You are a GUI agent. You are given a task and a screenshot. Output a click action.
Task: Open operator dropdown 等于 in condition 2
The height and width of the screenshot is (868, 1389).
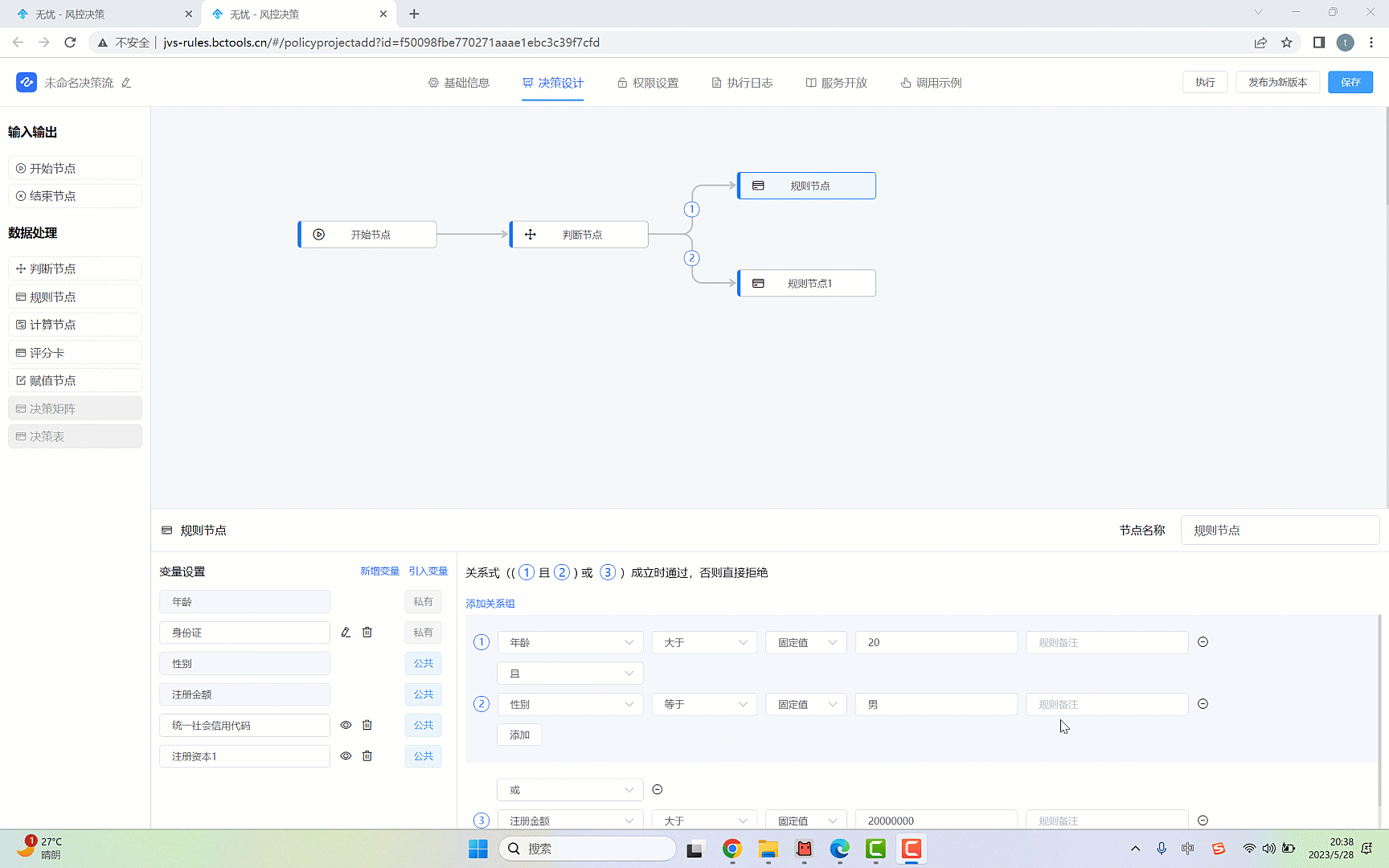coord(704,704)
